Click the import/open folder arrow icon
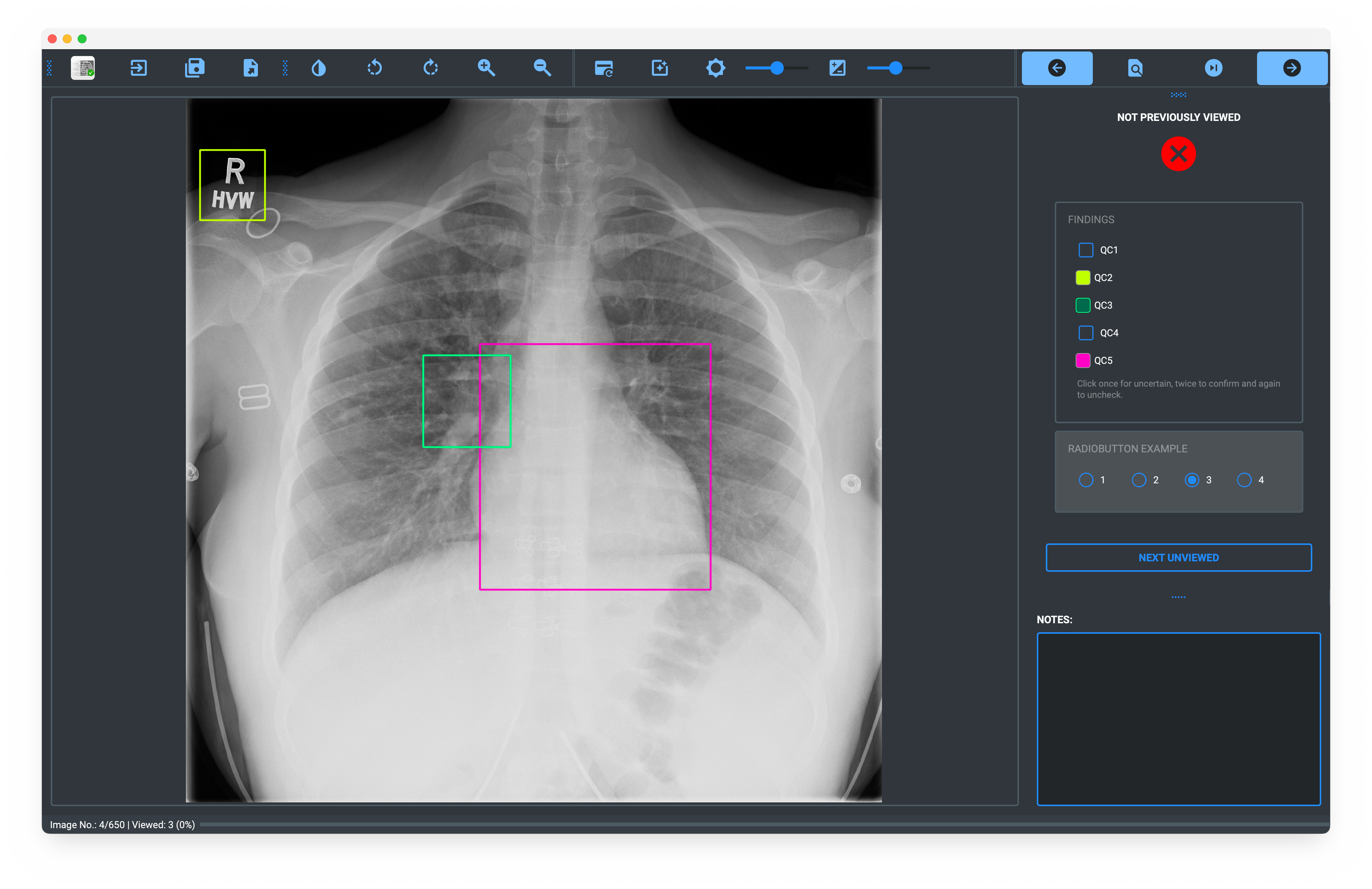This screenshot has width=1372, height=889. pos(138,68)
